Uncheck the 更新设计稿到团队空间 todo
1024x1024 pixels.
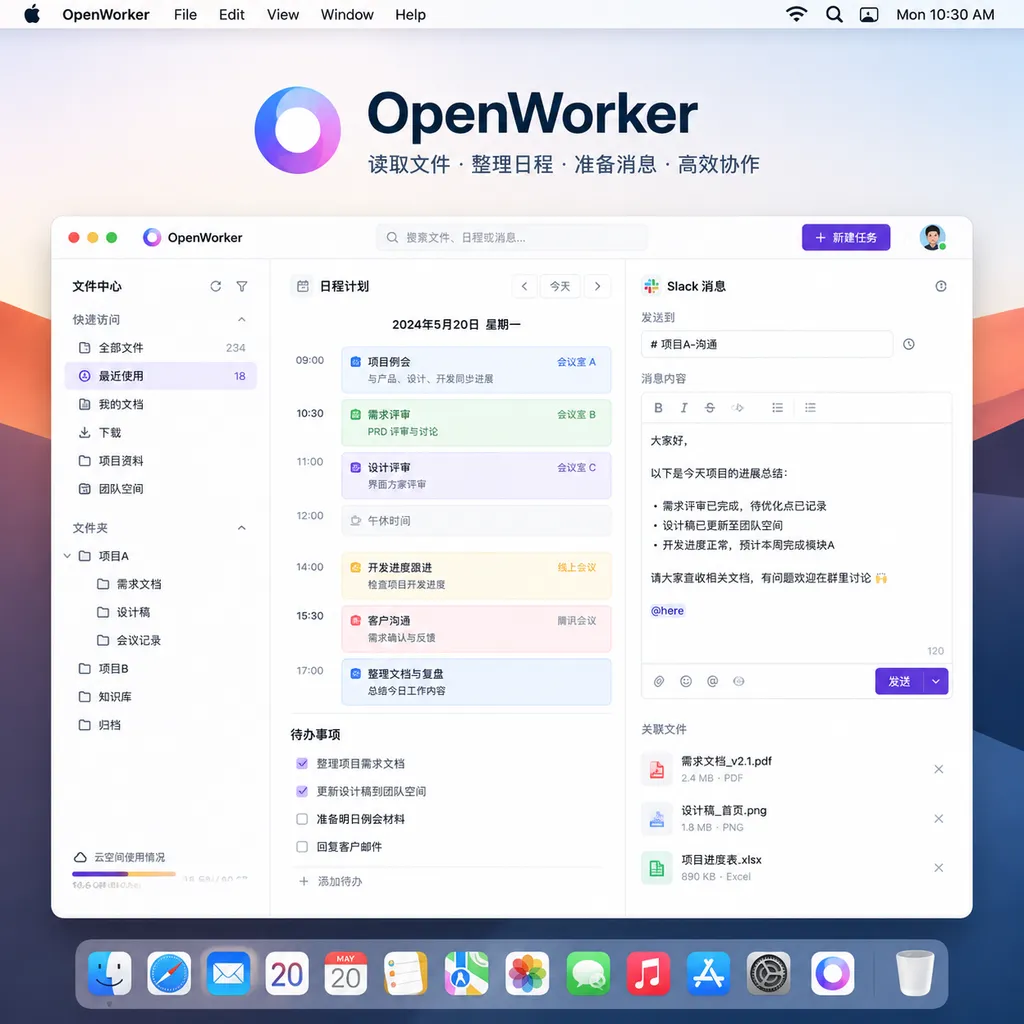click(302, 792)
